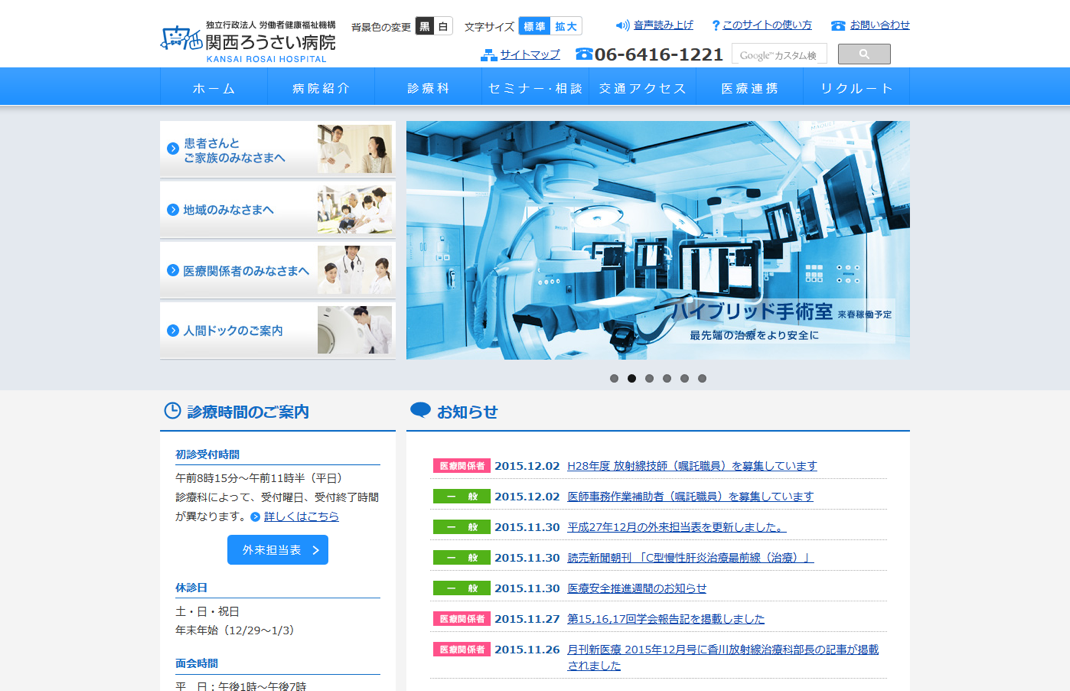Open the セミナー・相談 menu
Image resolution: width=1070 pixels, height=691 pixels.
click(535, 88)
